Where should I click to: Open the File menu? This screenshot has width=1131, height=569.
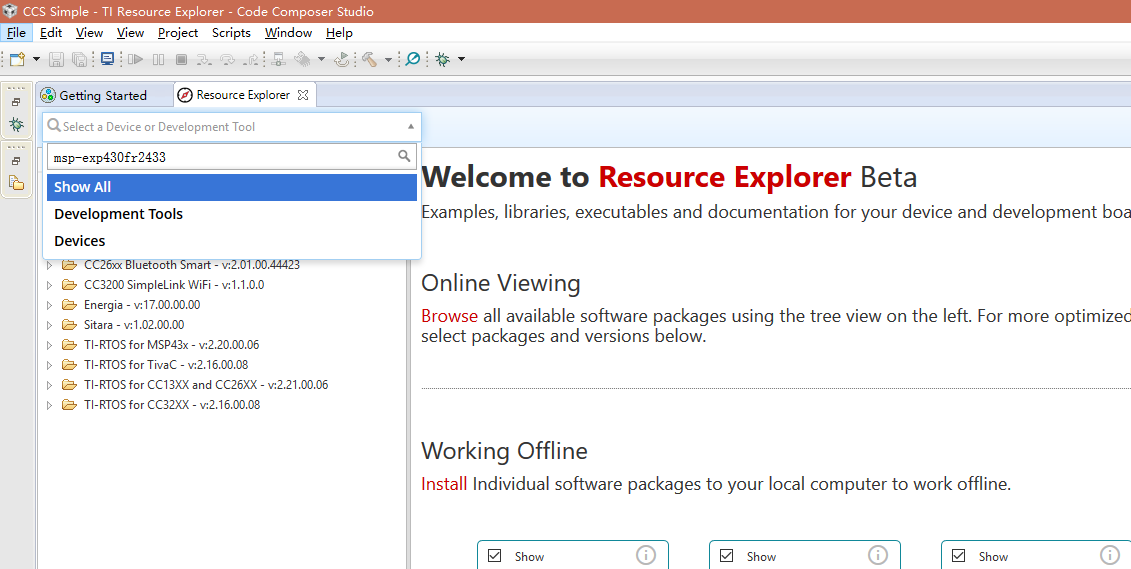point(16,32)
